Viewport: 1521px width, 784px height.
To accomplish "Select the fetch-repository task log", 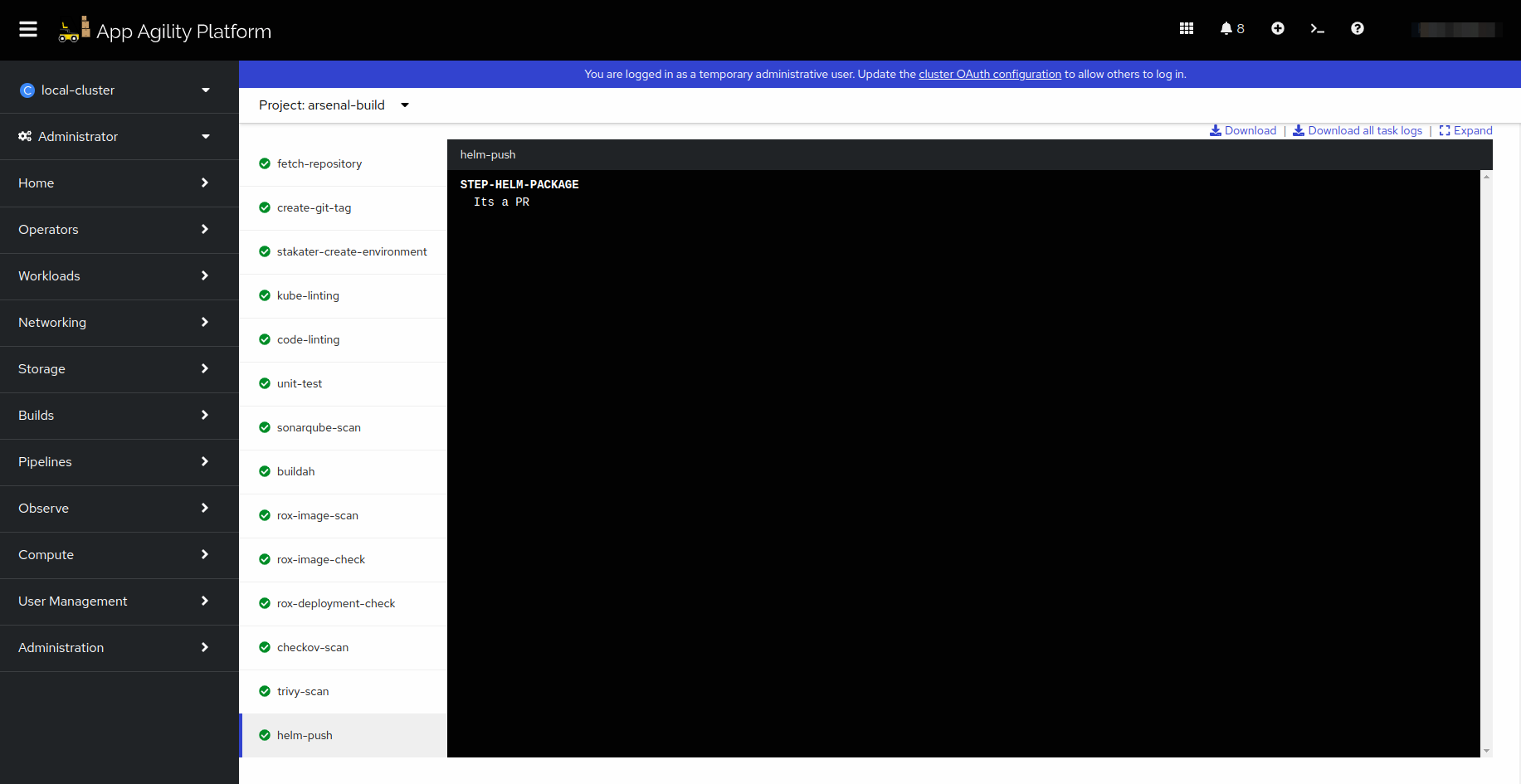I will [x=319, y=164].
